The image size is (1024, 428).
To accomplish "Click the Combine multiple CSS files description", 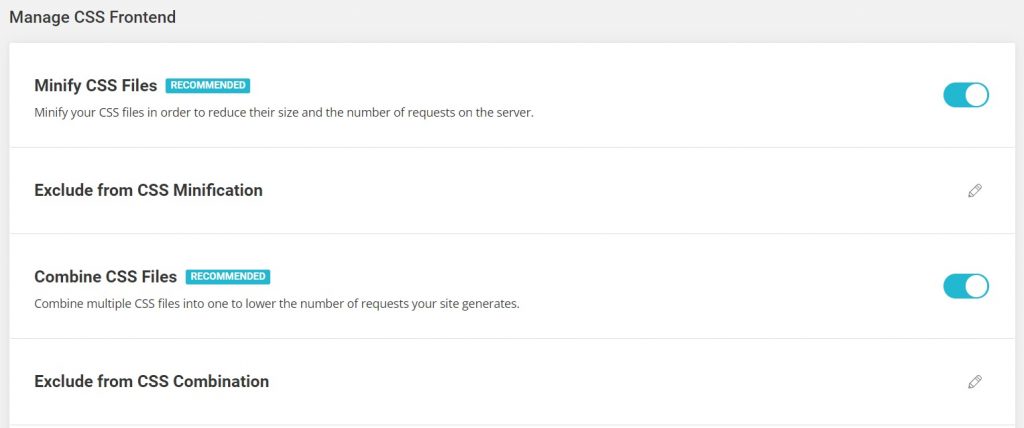I will point(276,304).
